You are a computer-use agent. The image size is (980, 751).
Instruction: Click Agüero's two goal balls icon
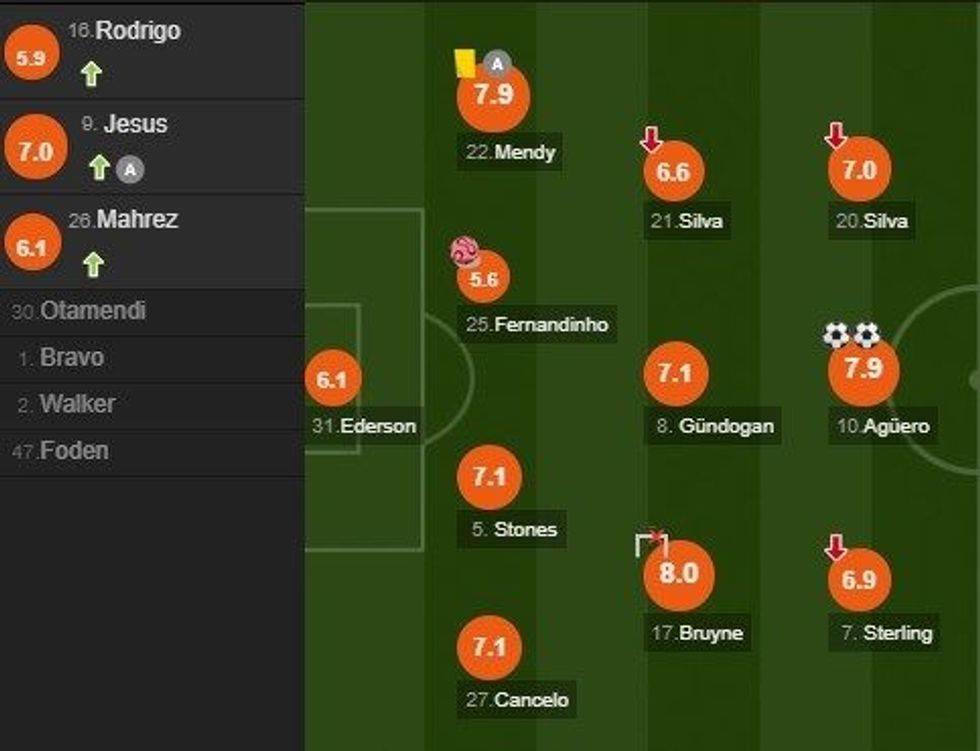click(851, 335)
